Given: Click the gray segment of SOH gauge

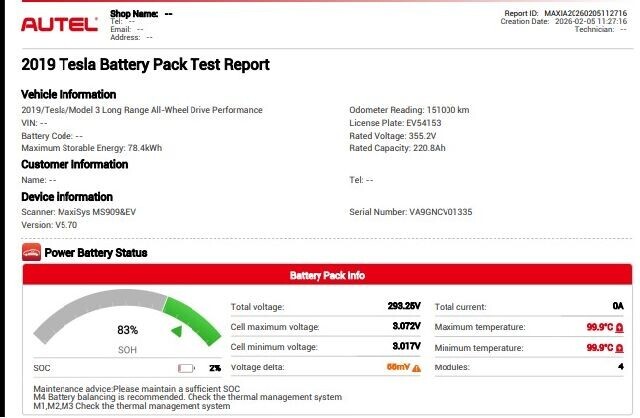Looking at the screenshot, I should click(98, 310).
